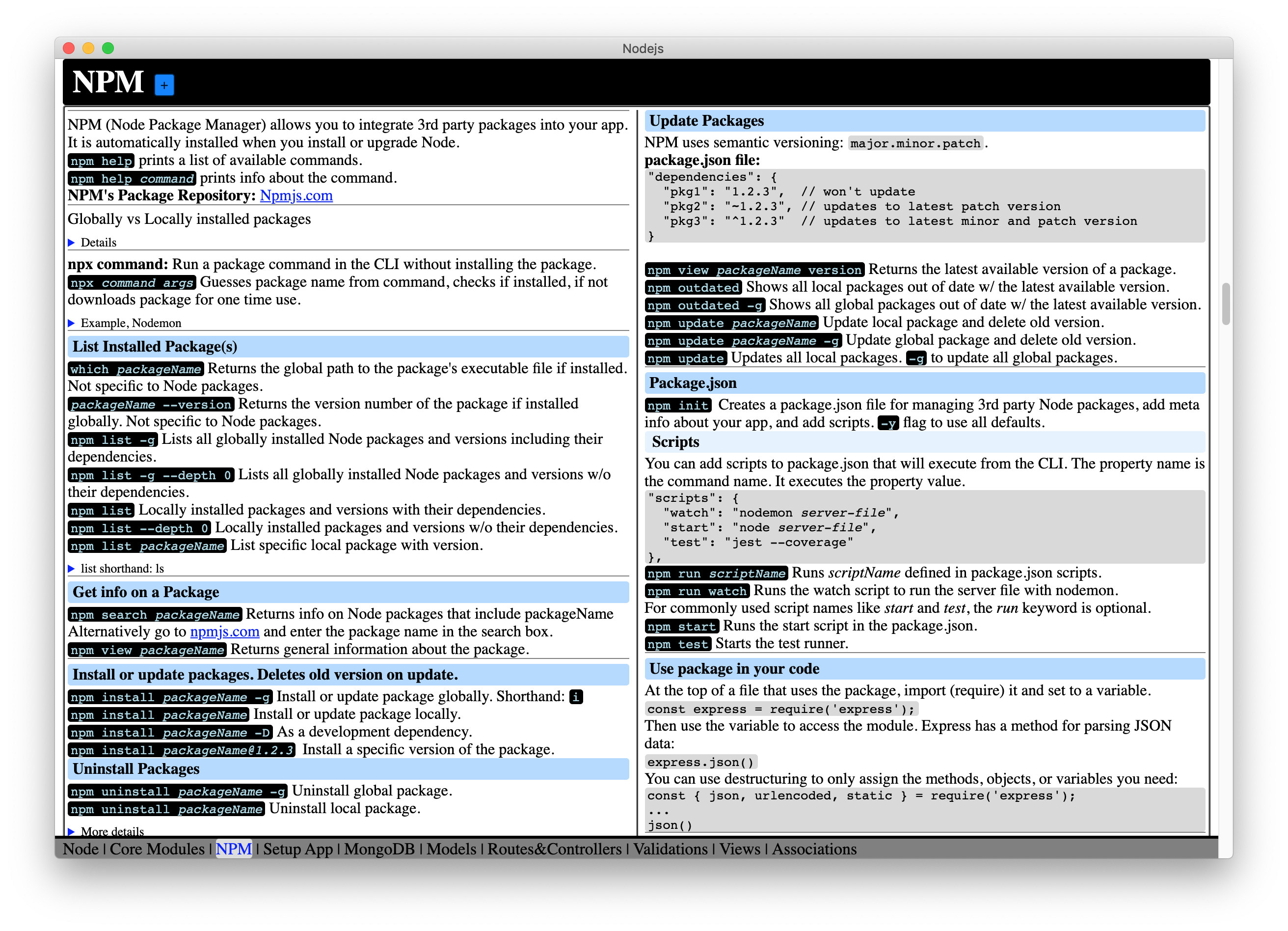This screenshot has height=931, width=1288.
Task: Click the 'Install or update packages' section heading
Action: point(348,674)
